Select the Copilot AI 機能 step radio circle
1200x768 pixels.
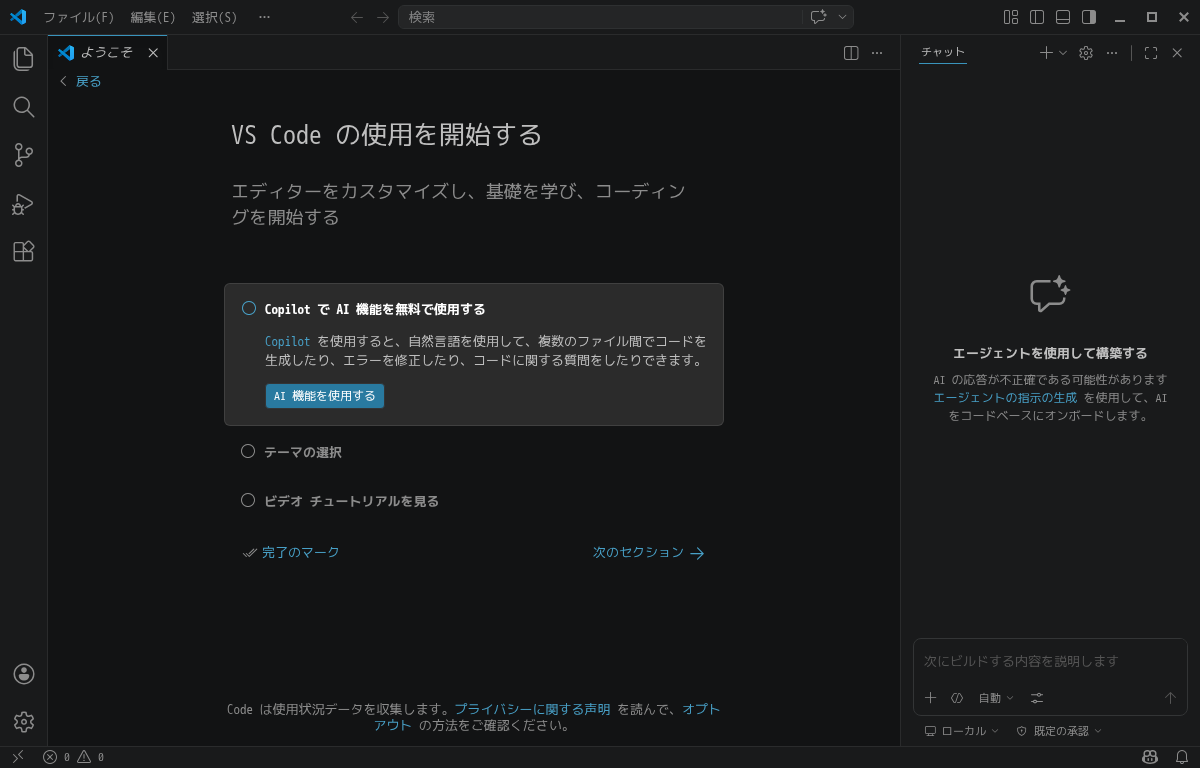coord(249,308)
